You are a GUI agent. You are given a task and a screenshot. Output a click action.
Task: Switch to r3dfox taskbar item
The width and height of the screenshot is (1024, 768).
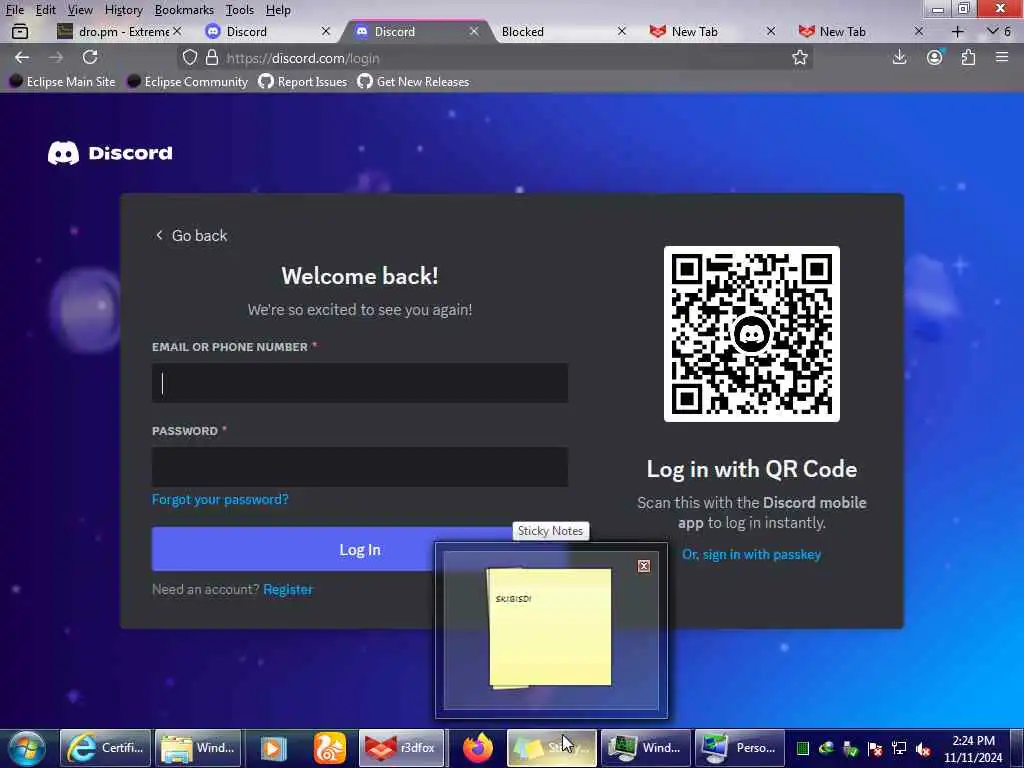(x=402, y=748)
